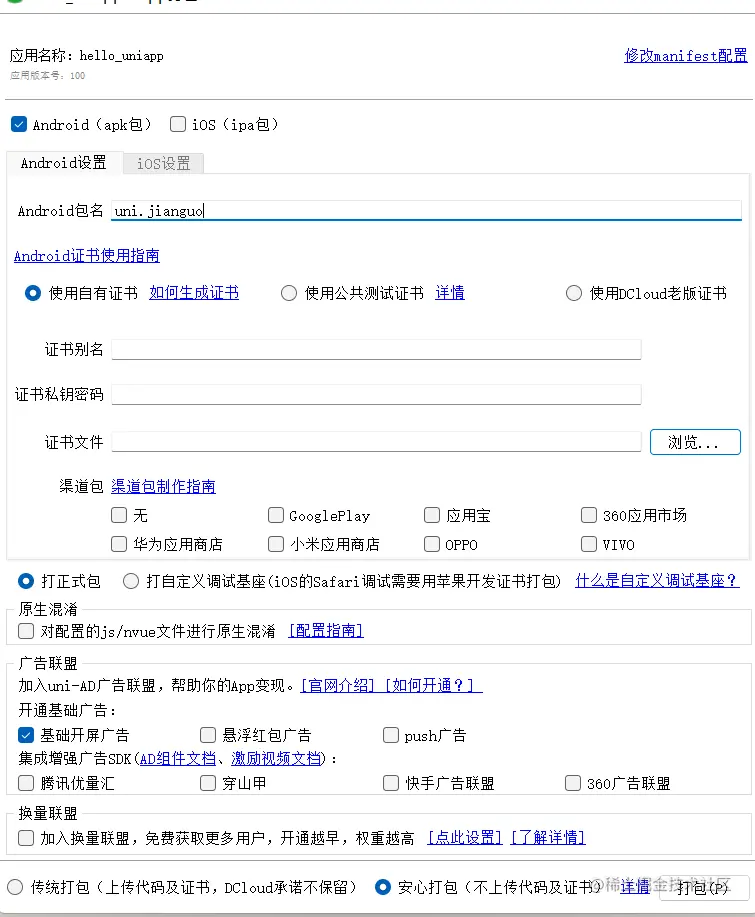Click the 打包(P) button
755x917 pixels.
point(704,888)
